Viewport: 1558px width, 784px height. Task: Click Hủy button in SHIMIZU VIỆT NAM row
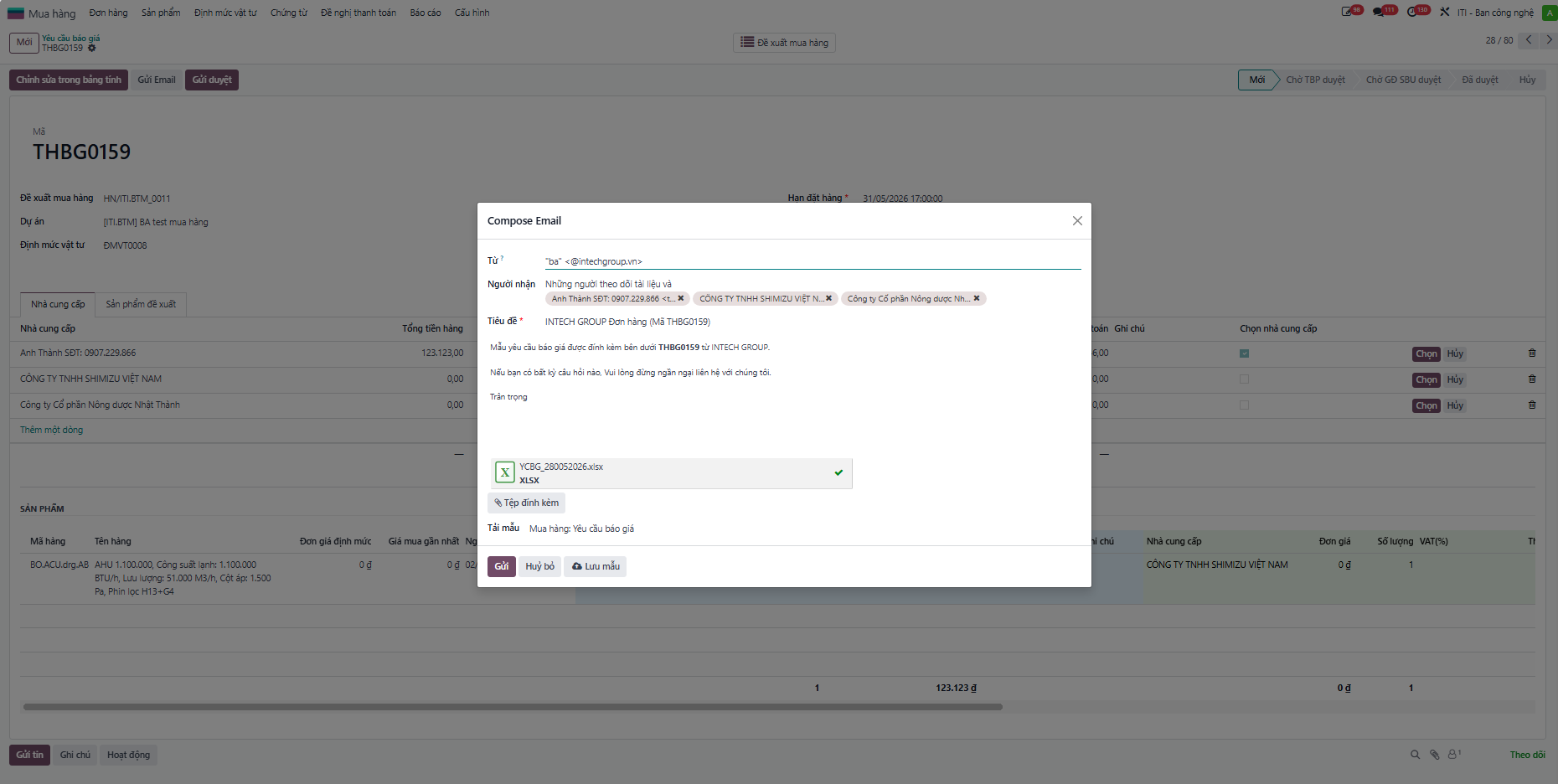click(x=1455, y=379)
